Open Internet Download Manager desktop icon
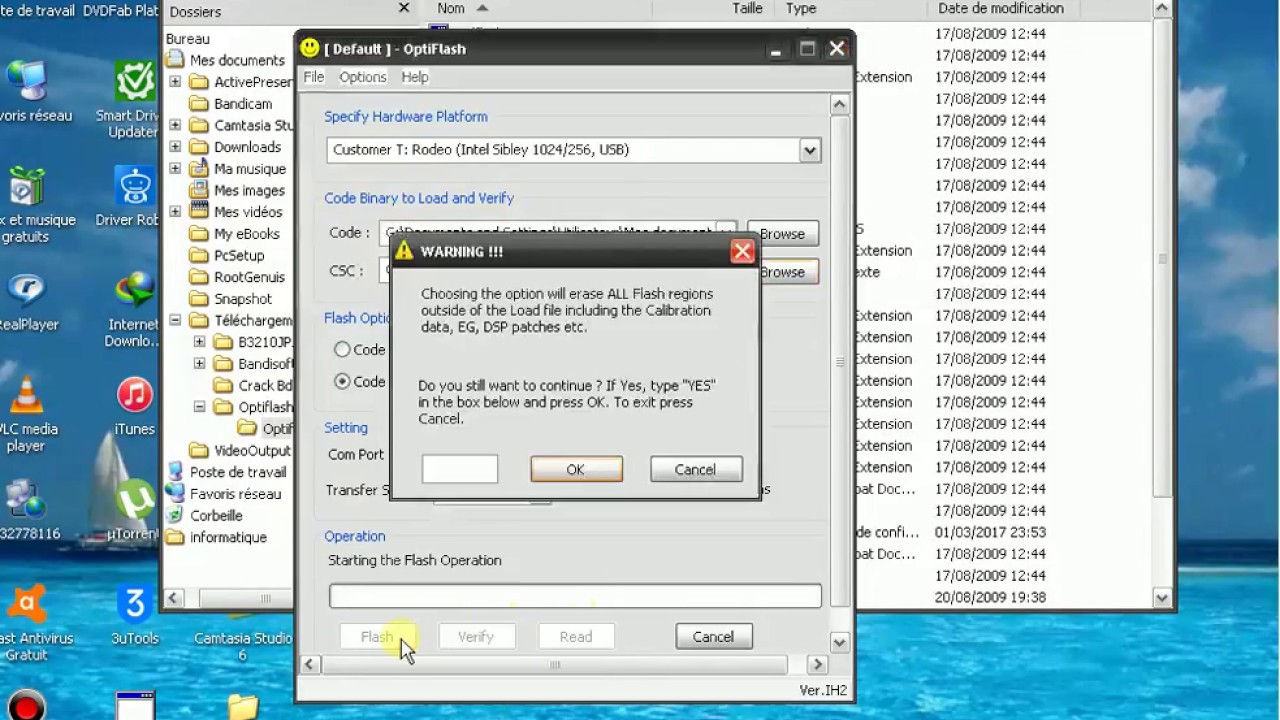Image resolution: width=1280 pixels, height=720 pixels. pos(134,309)
